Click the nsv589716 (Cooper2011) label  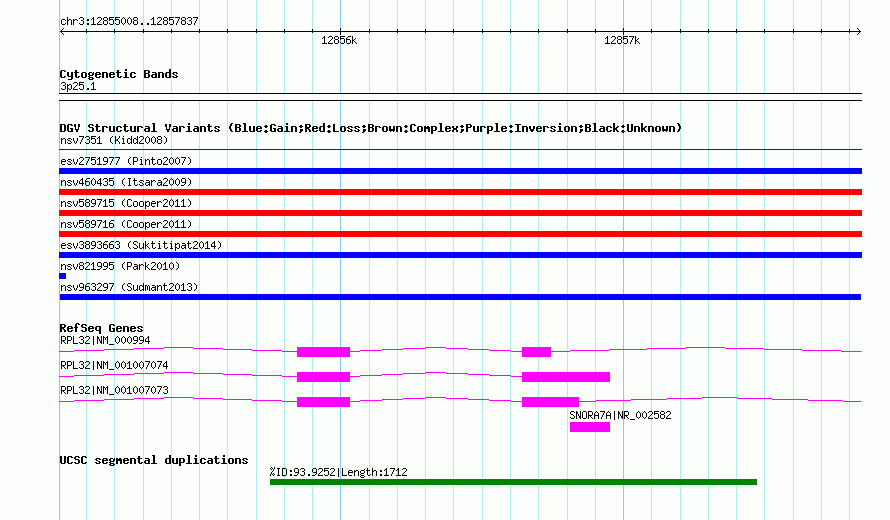[126, 224]
